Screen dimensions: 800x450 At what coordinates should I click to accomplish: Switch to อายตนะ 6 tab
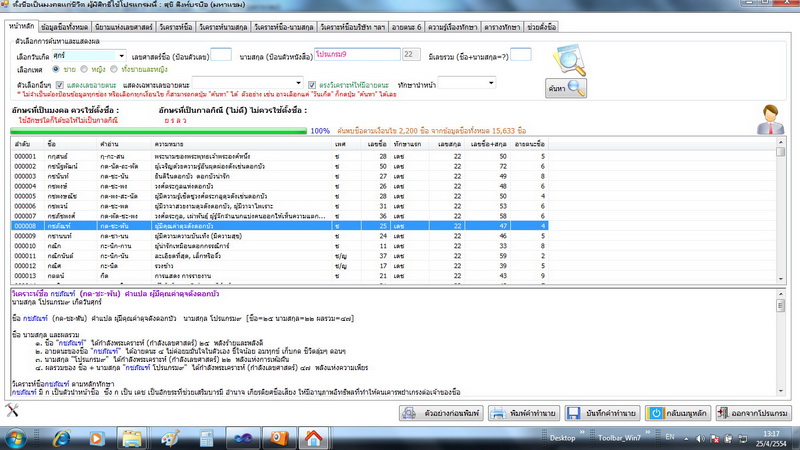tap(406, 27)
